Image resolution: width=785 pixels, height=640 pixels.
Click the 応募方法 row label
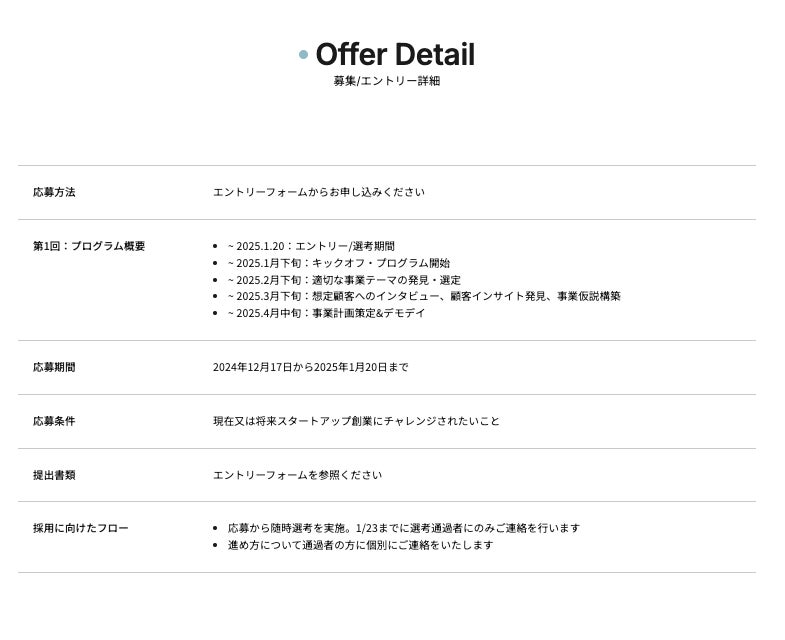pyautogui.click(x=54, y=192)
